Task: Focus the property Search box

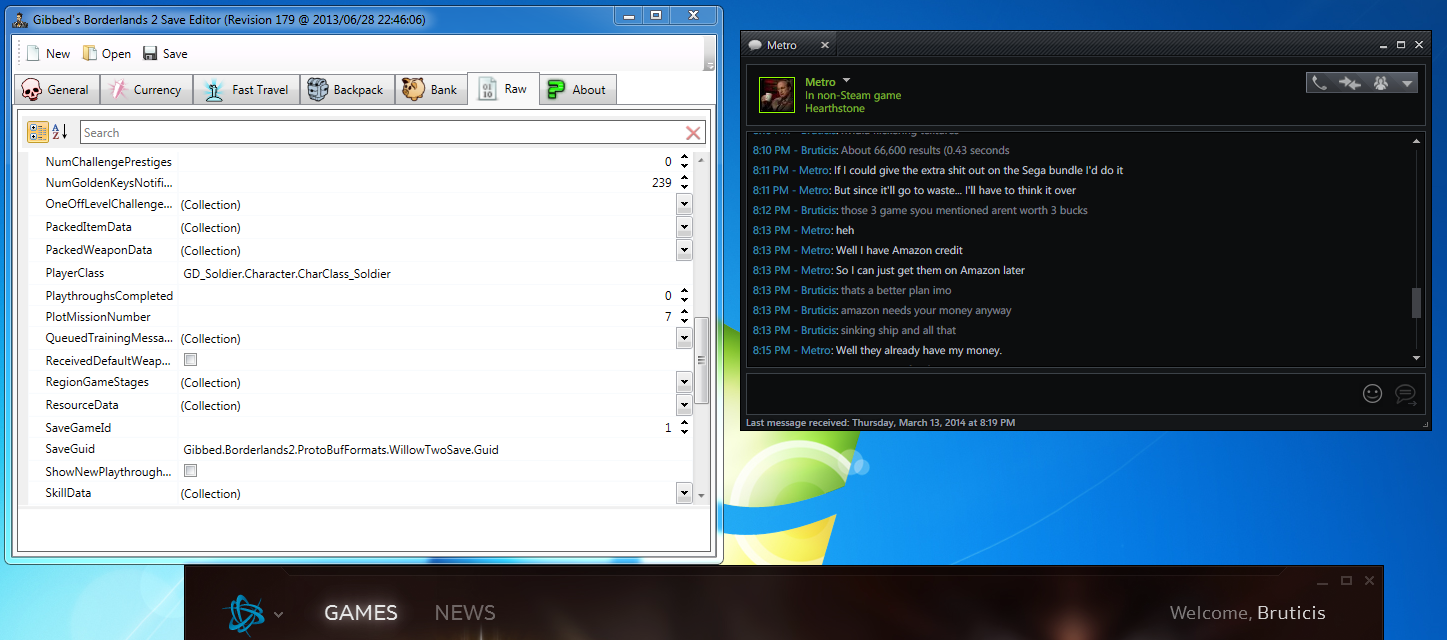Action: coord(381,132)
